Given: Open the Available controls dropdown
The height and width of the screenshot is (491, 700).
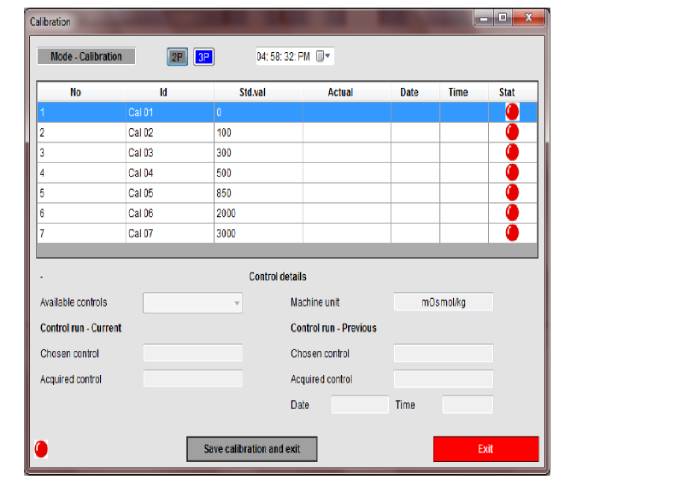Looking at the screenshot, I should pyautogui.click(x=192, y=303).
